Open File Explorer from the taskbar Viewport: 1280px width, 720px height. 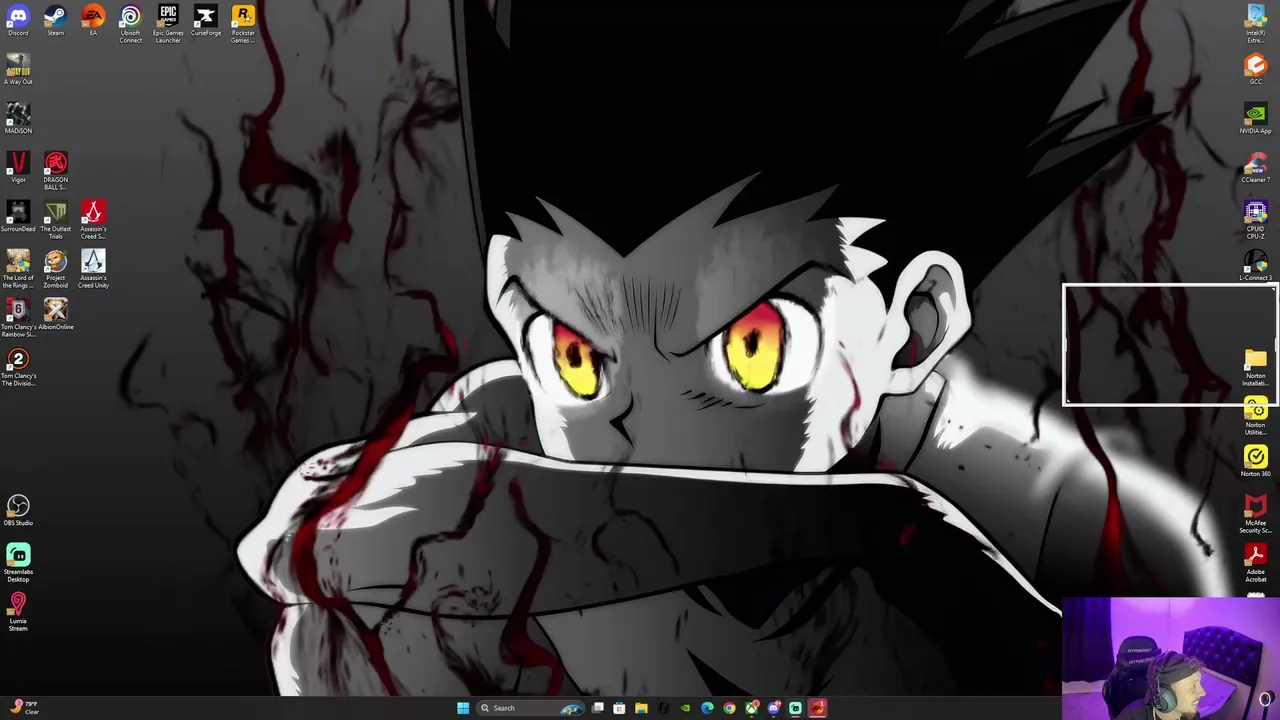(x=641, y=708)
